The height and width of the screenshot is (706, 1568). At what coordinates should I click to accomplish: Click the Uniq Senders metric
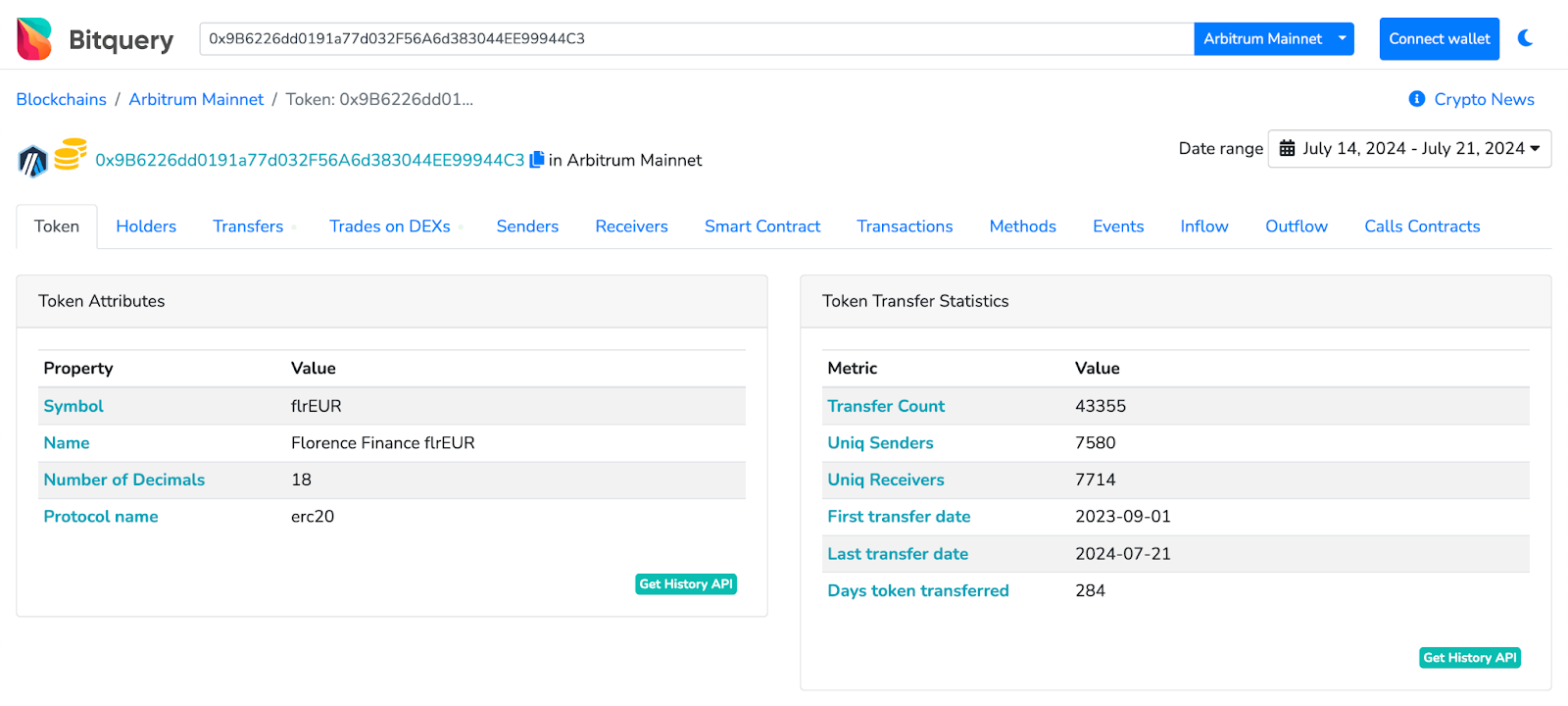[880, 443]
